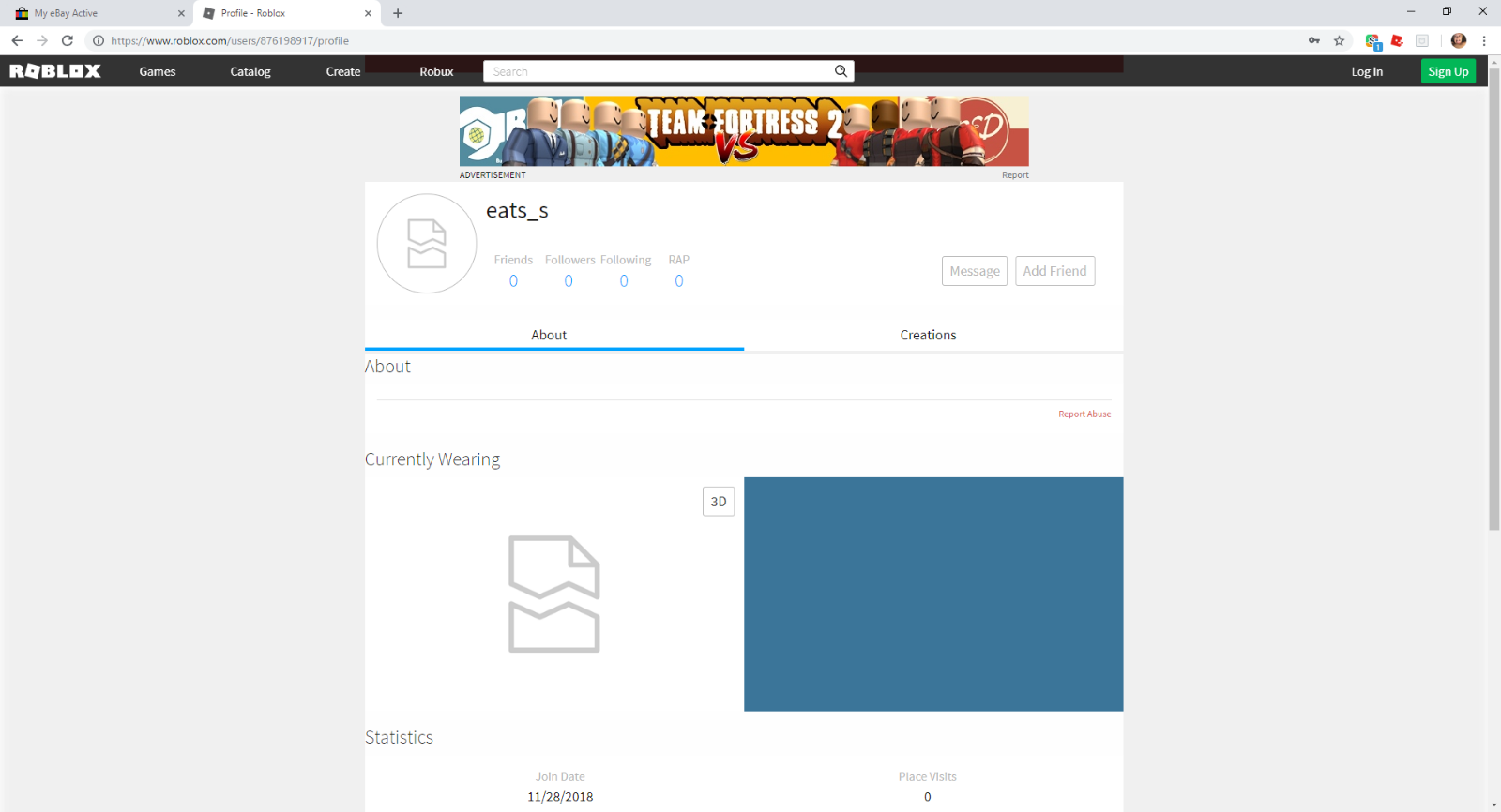Screen dimensions: 1501x812
Task: Reload the page with refresh icon
Action: (68, 40)
